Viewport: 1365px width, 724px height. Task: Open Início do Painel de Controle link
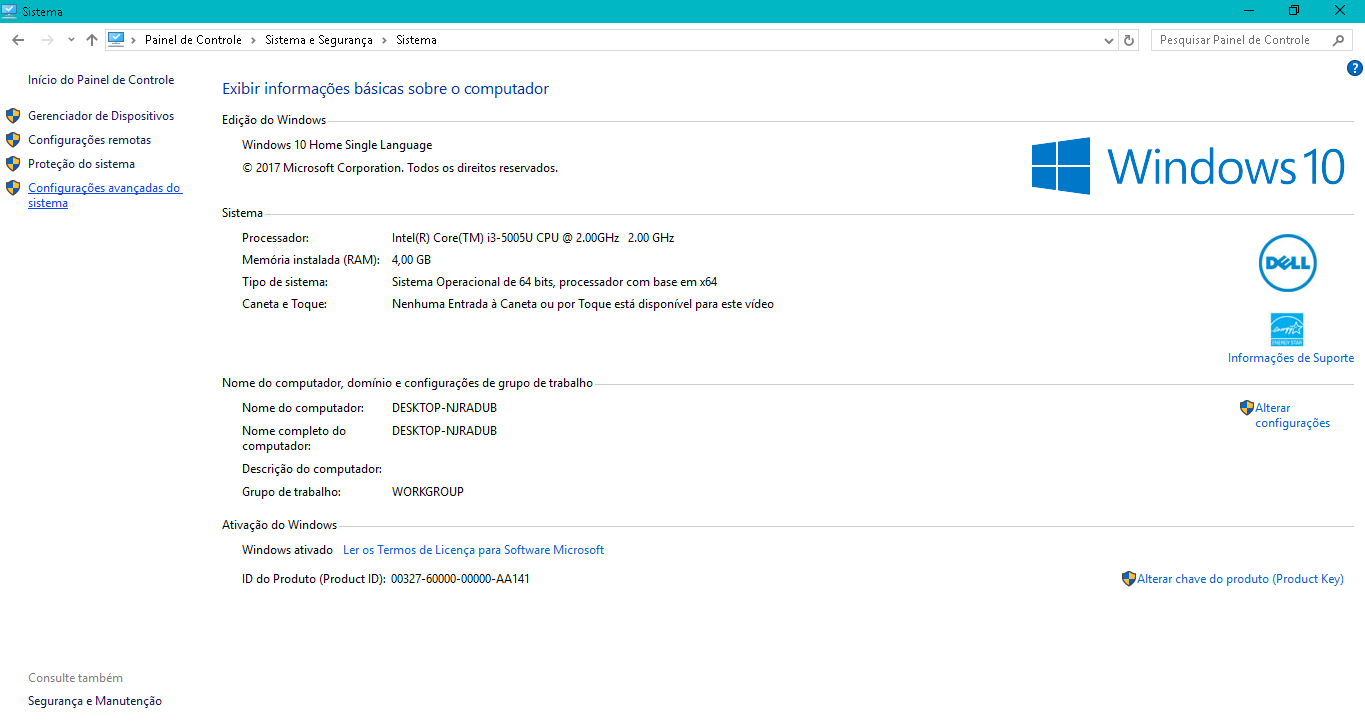click(x=101, y=80)
